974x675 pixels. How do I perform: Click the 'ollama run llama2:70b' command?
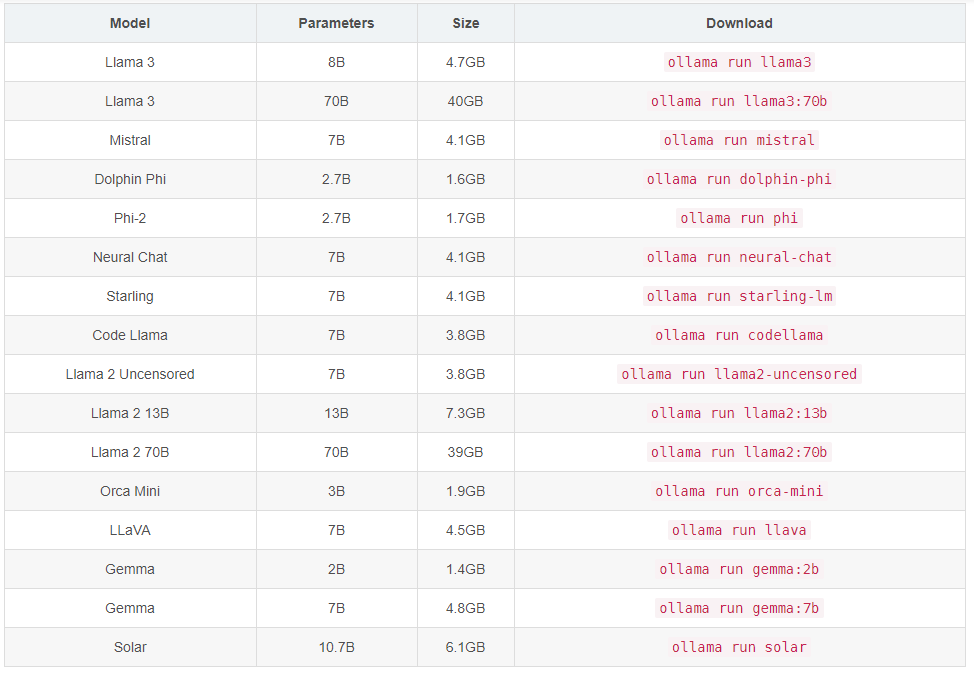pyautogui.click(x=739, y=452)
